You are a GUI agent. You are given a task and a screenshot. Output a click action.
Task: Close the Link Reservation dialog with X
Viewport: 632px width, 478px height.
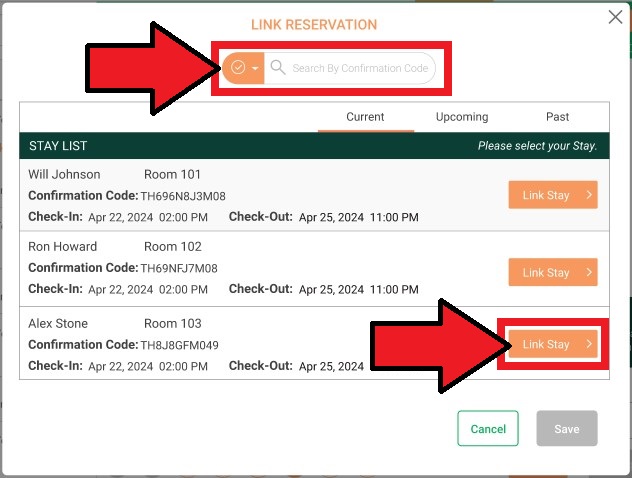pos(615,17)
